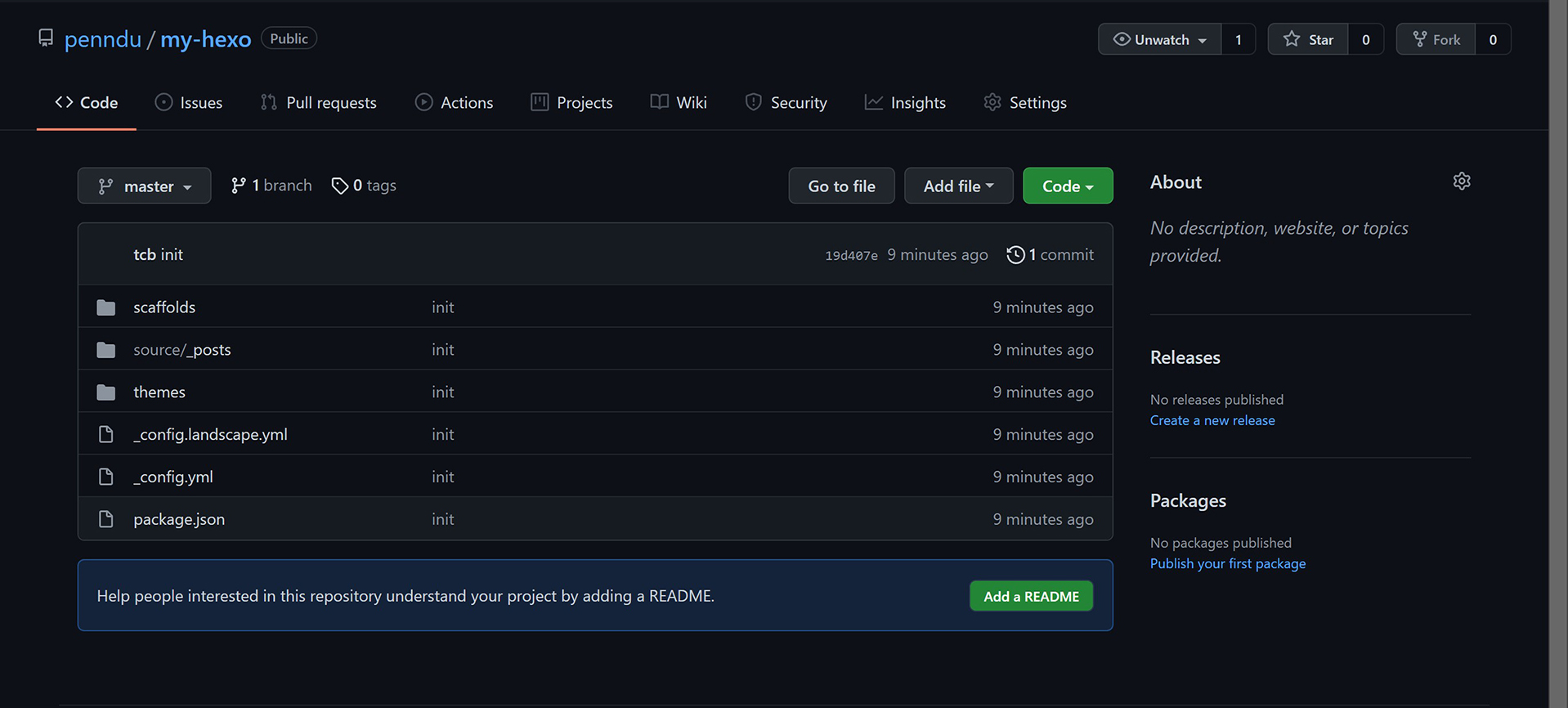
Task: Open init commit message for themes
Action: point(442,392)
